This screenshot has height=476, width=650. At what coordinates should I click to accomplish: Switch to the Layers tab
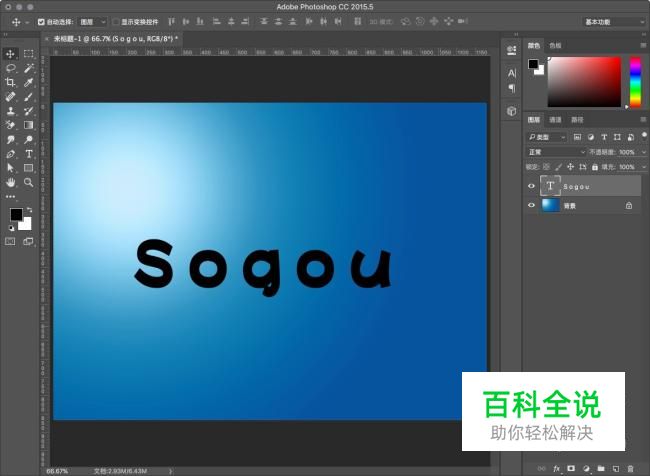(534, 120)
